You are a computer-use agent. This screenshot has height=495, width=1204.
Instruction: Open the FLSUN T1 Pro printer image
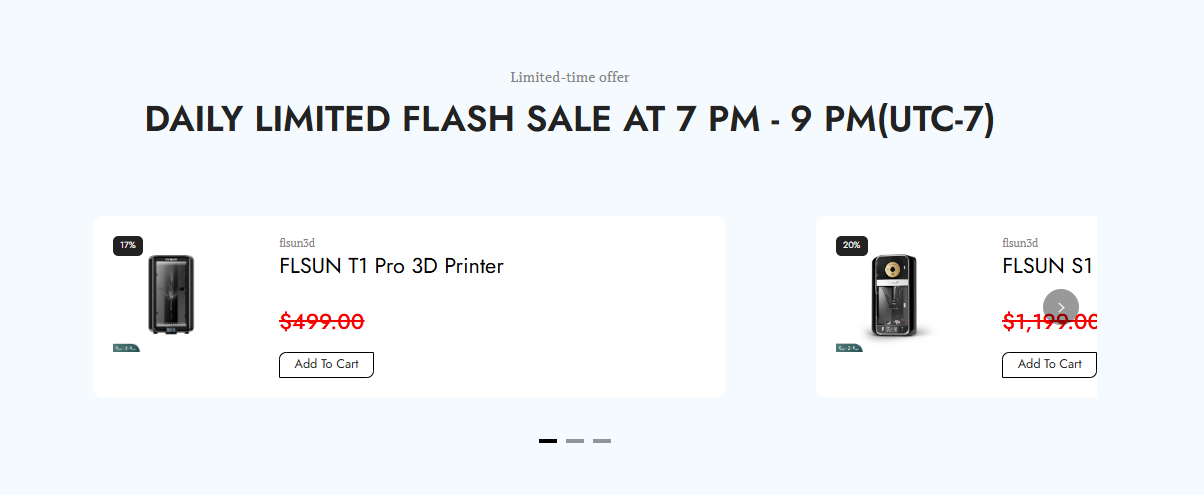pos(171,294)
